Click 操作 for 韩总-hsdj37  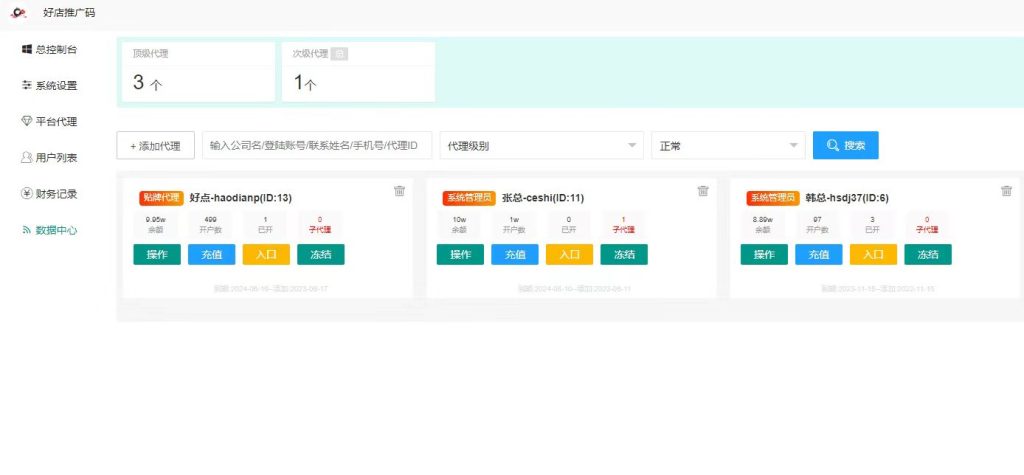coord(764,255)
